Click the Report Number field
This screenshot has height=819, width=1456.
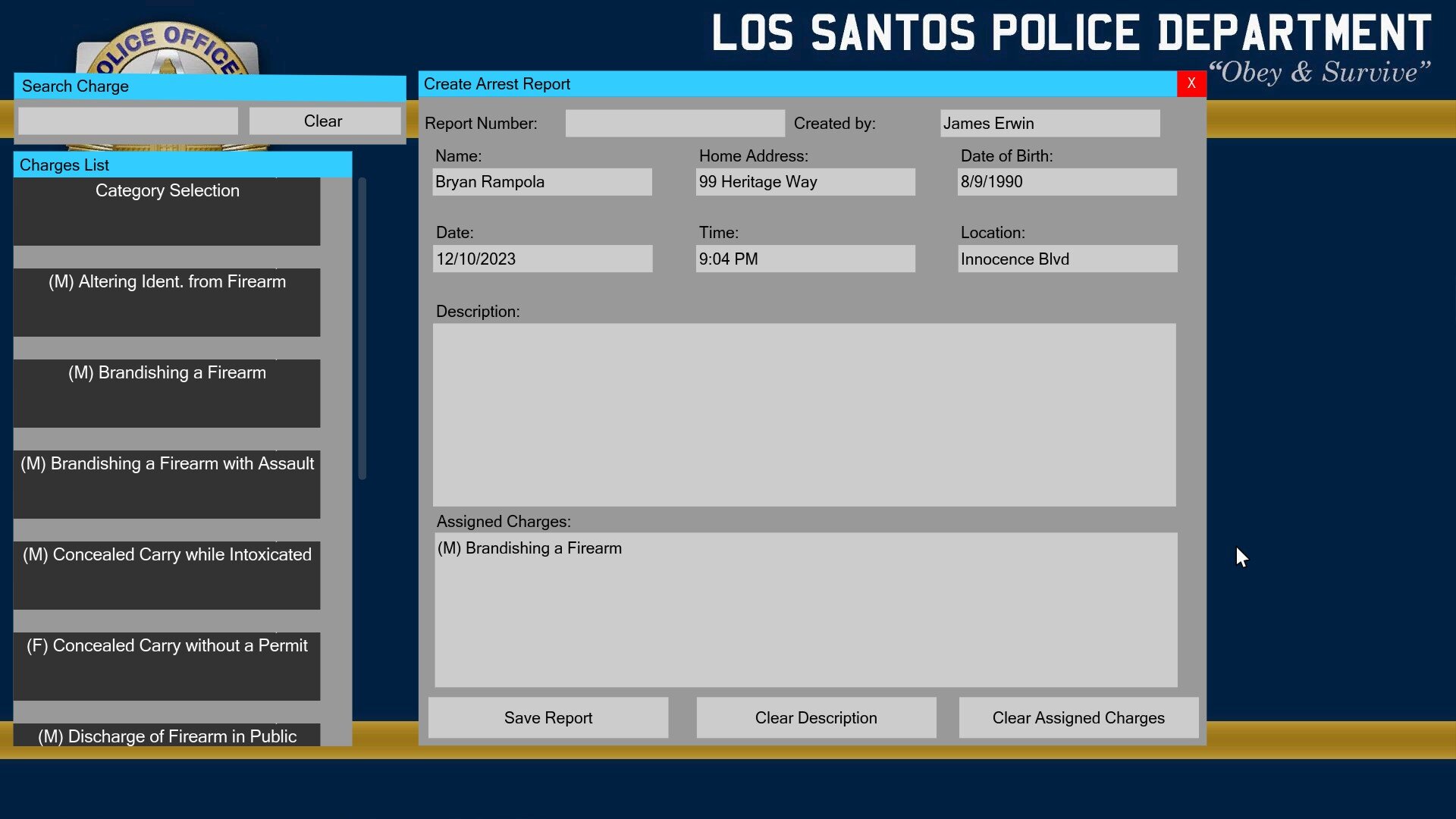pyautogui.click(x=674, y=124)
